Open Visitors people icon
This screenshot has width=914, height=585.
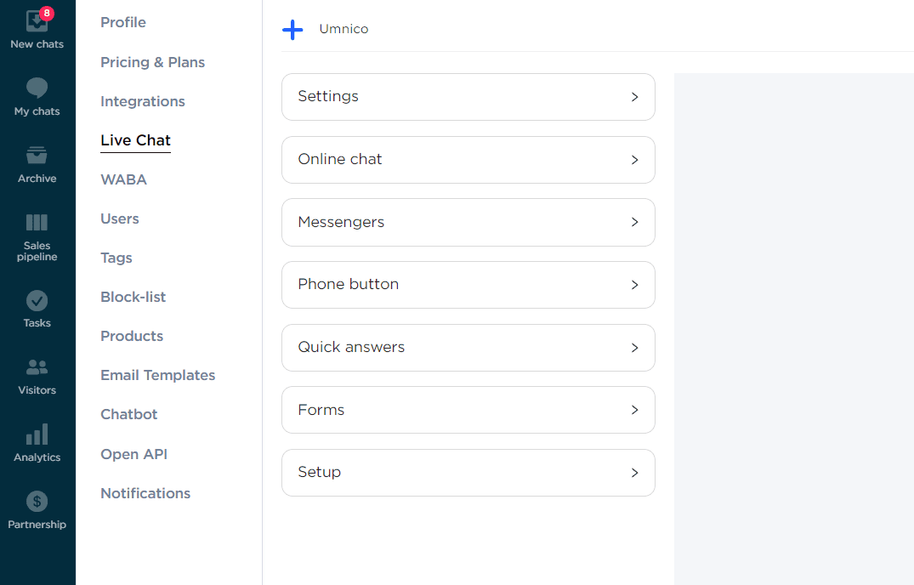pyautogui.click(x=37, y=368)
